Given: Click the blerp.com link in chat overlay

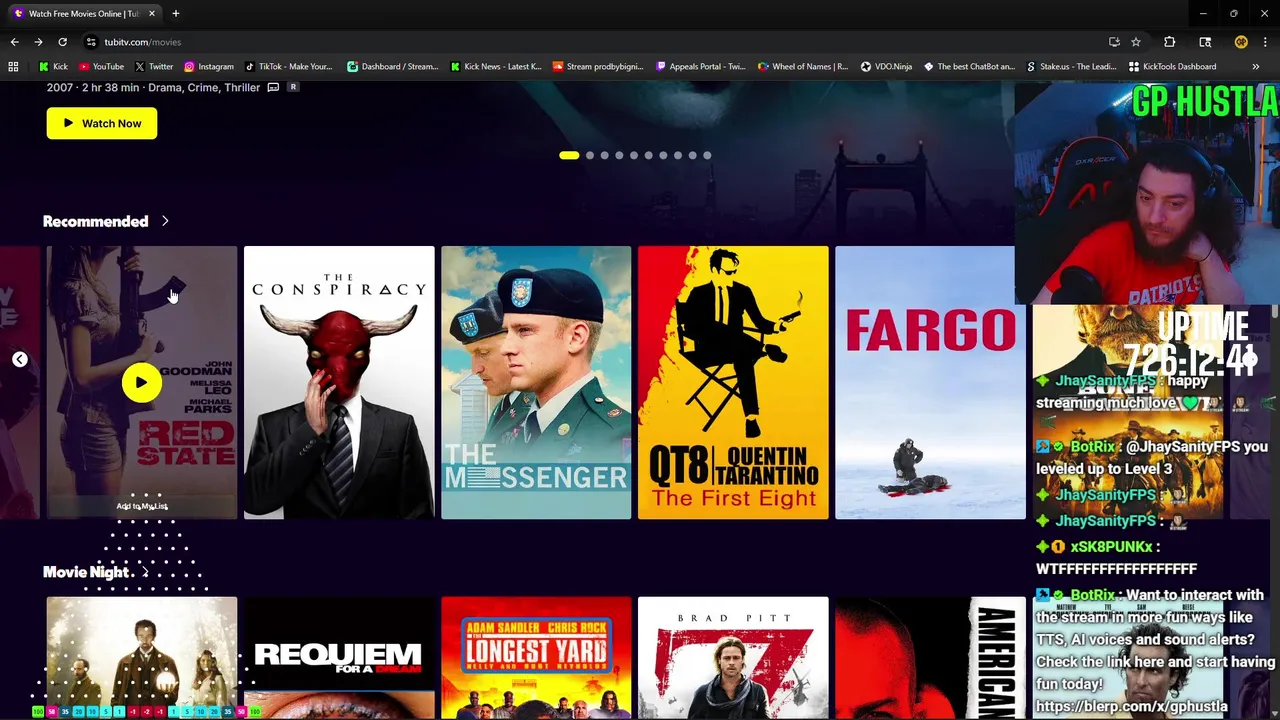Looking at the screenshot, I should click(1131, 706).
